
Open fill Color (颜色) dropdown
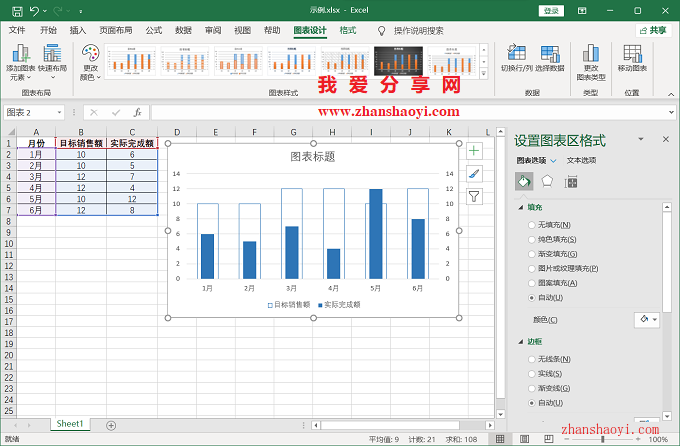(x=647, y=320)
